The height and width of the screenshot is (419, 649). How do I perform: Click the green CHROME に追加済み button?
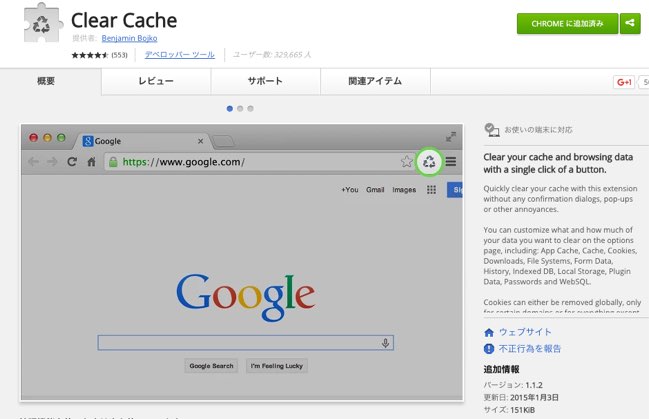pos(567,23)
